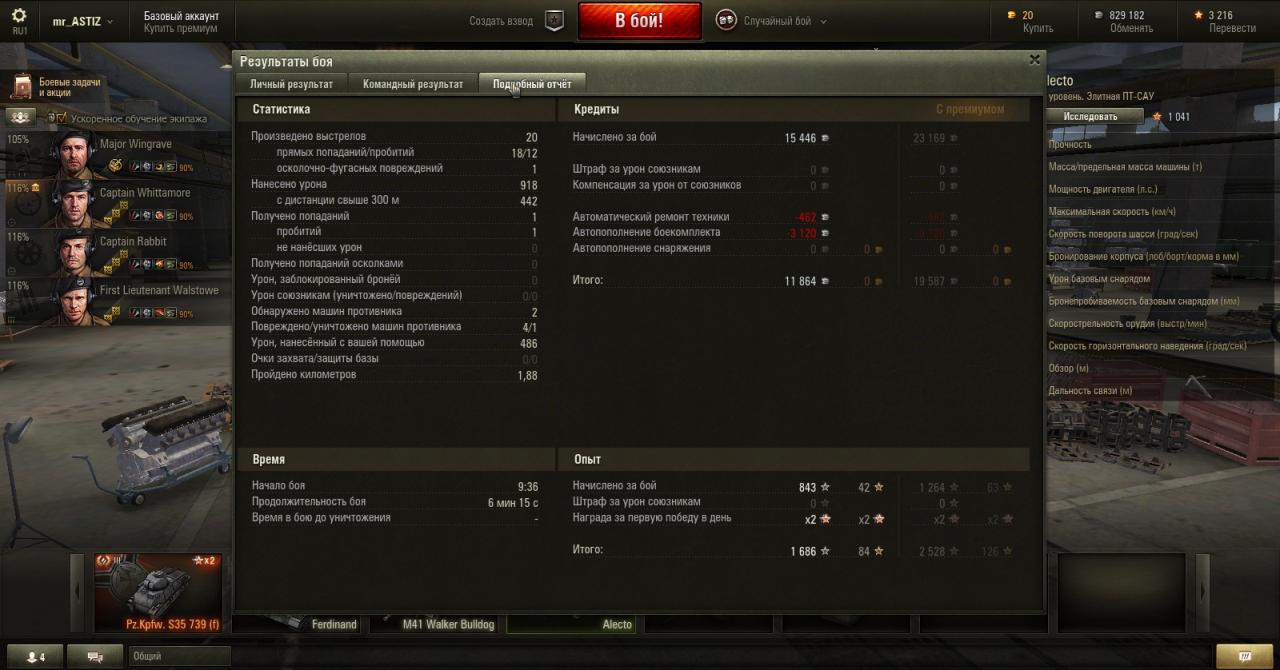This screenshot has height=670, width=1280.
Task: Click the Исследовать button
Action: tap(1095, 117)
